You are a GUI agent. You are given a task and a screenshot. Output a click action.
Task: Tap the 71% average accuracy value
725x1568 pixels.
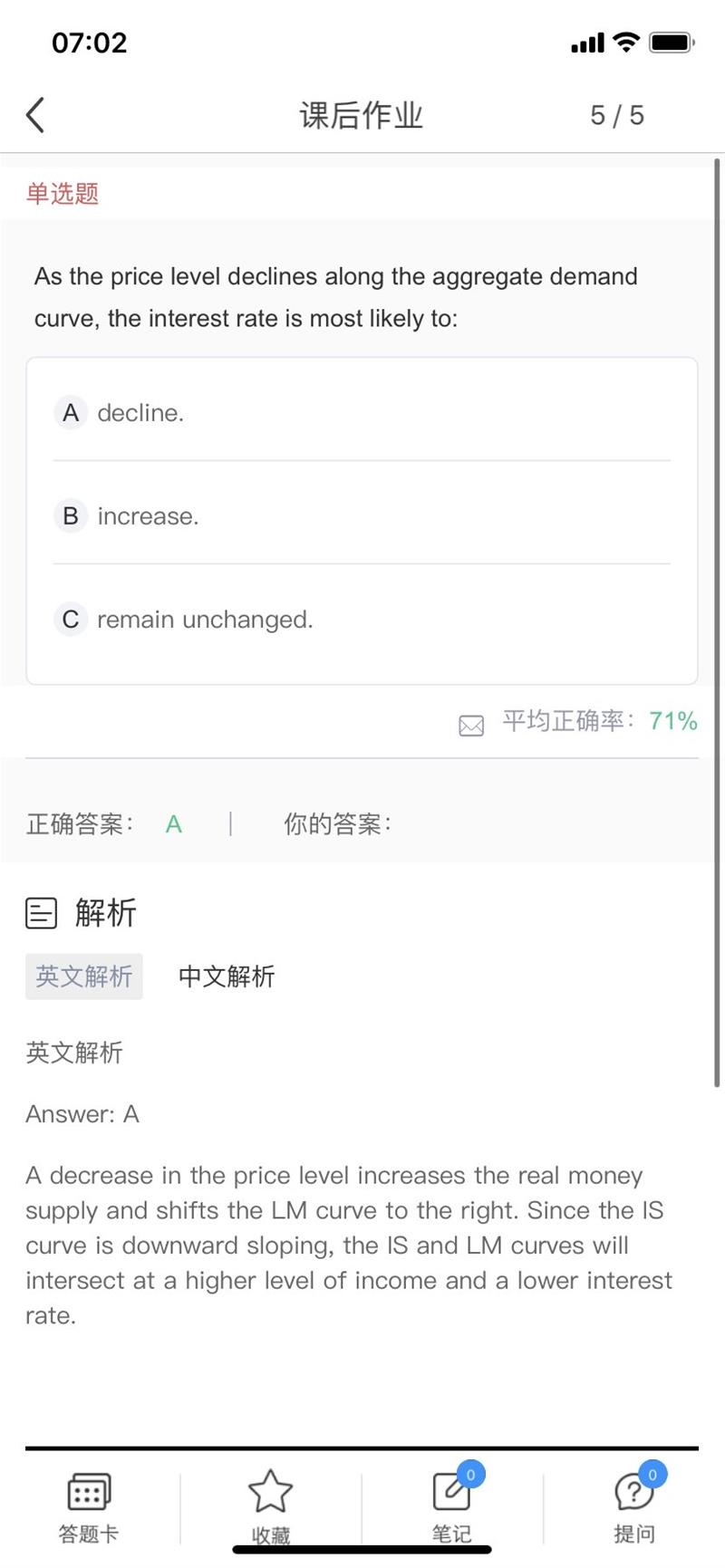point(673,721)
